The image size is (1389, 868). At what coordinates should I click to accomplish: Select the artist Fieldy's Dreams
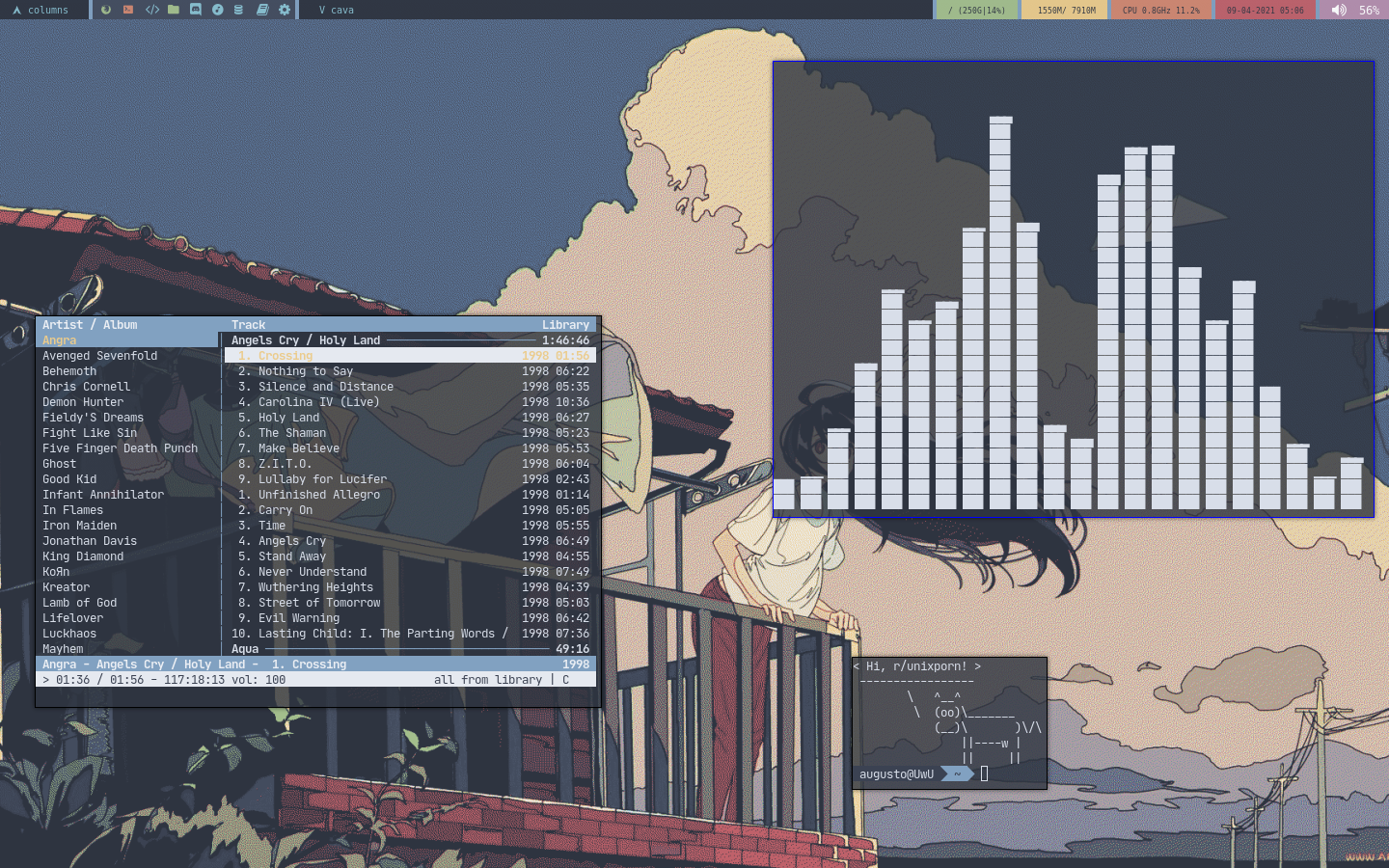tap(93, 418)
